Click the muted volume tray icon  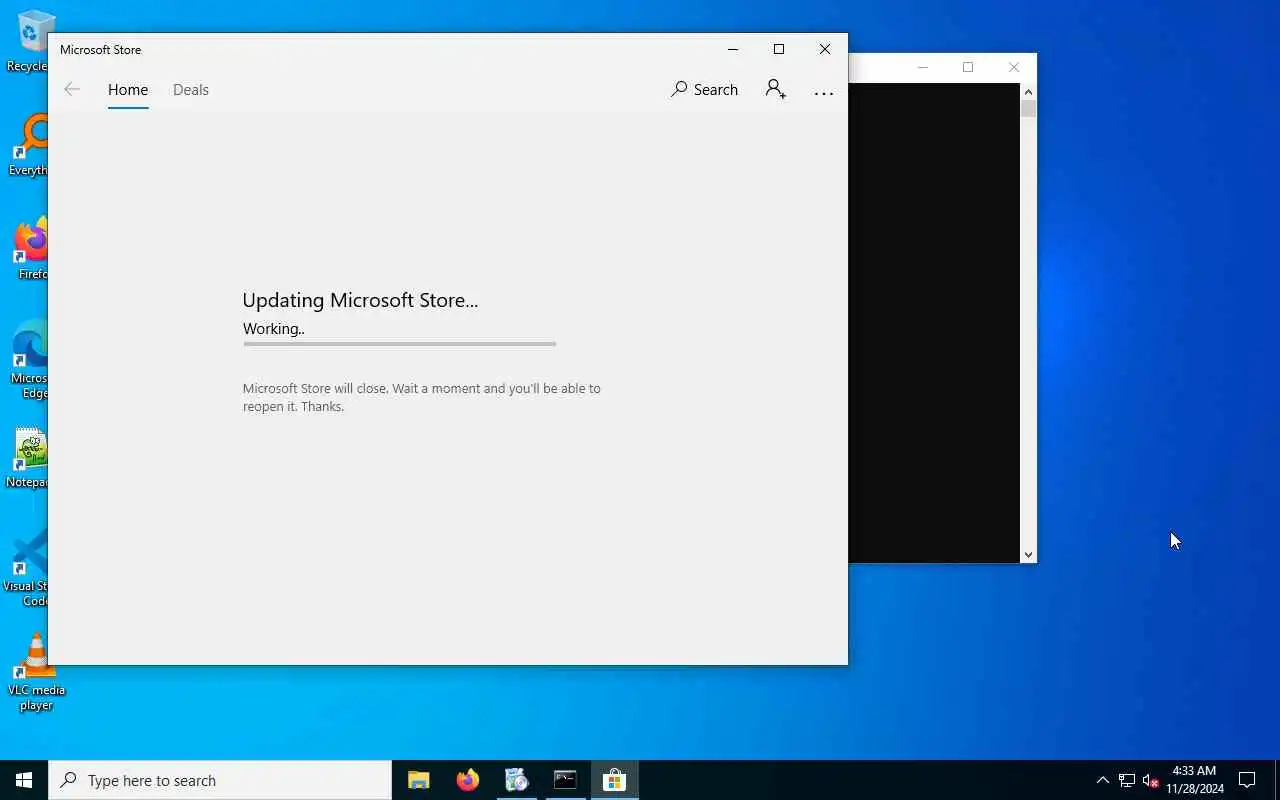[x=1150, y=780]
